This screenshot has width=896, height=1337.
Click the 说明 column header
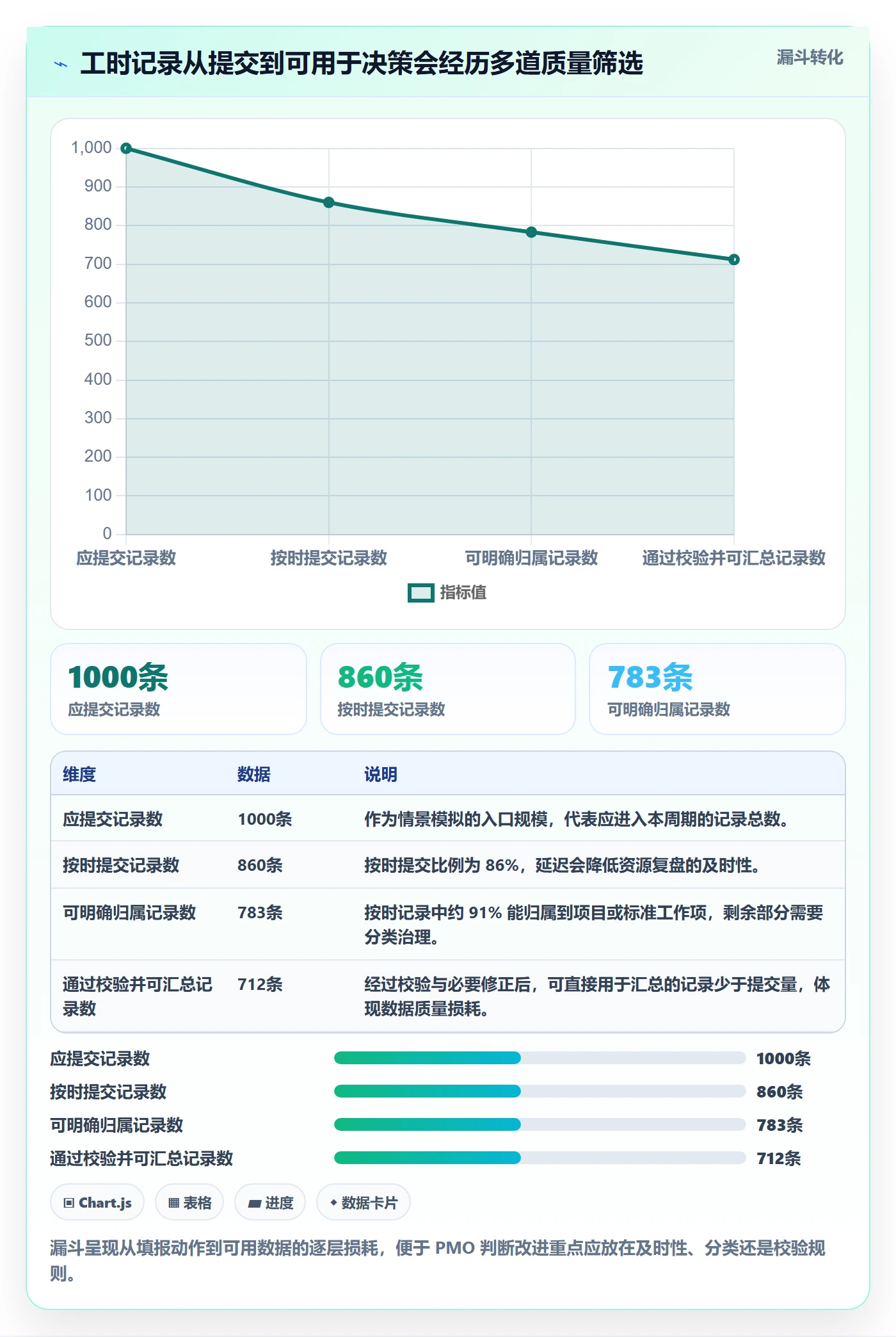click(381, 774)
